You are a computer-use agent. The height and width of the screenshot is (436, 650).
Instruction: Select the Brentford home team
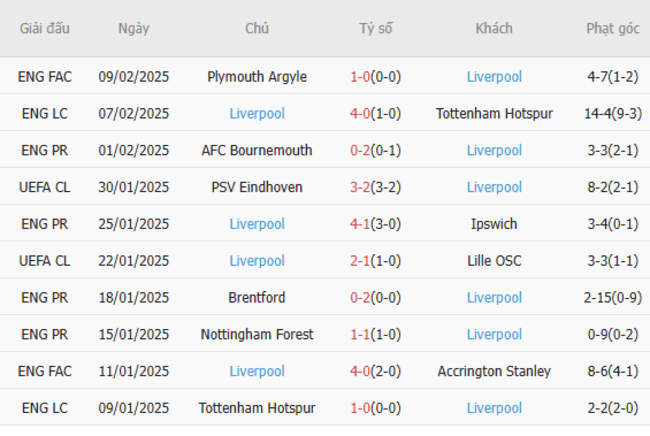click(x=257, y=297)
